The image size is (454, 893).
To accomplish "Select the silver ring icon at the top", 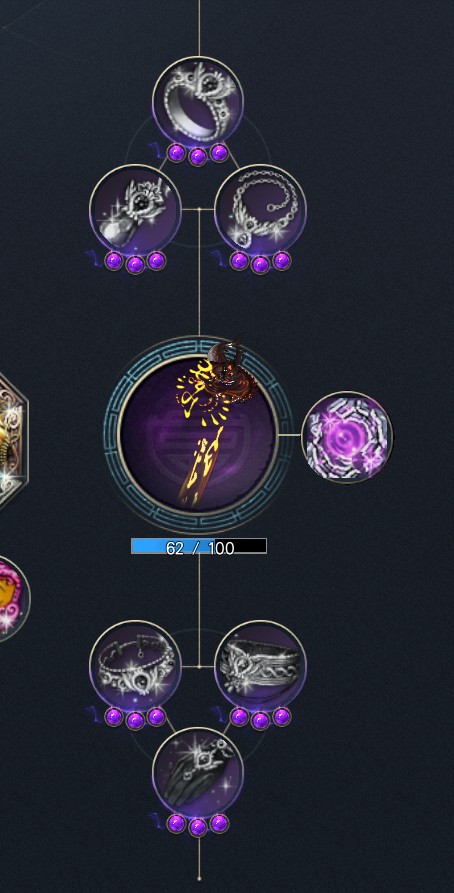I will 198,101.
